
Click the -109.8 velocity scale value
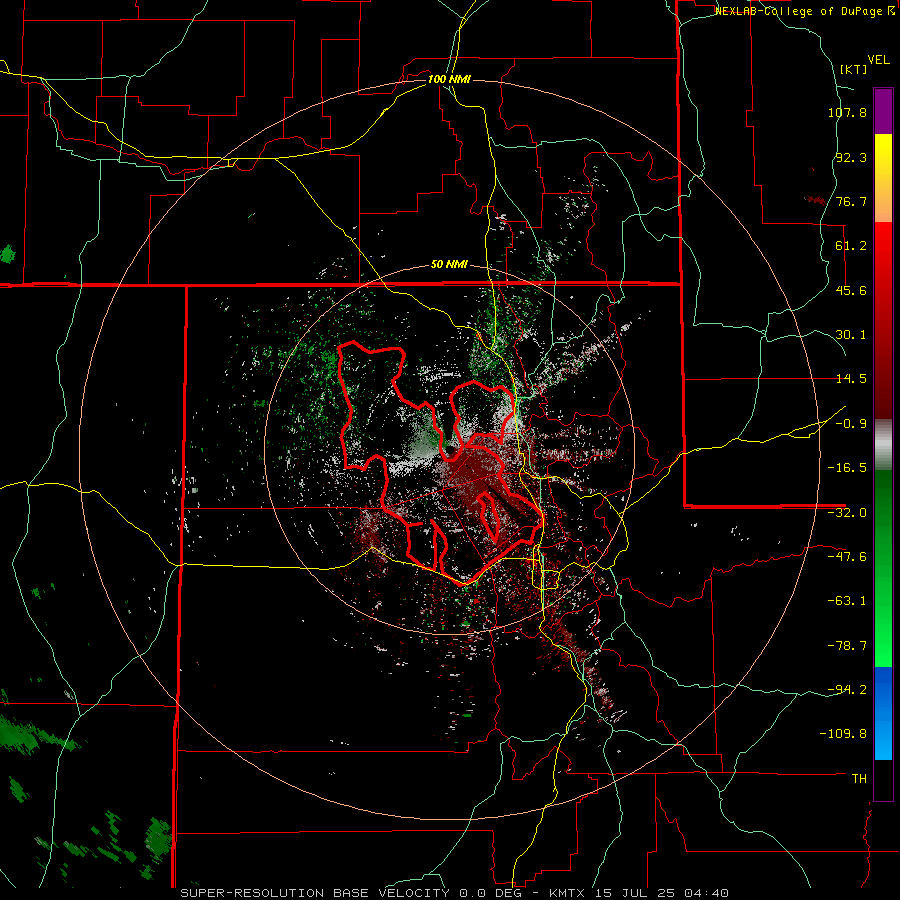[844, 734]
